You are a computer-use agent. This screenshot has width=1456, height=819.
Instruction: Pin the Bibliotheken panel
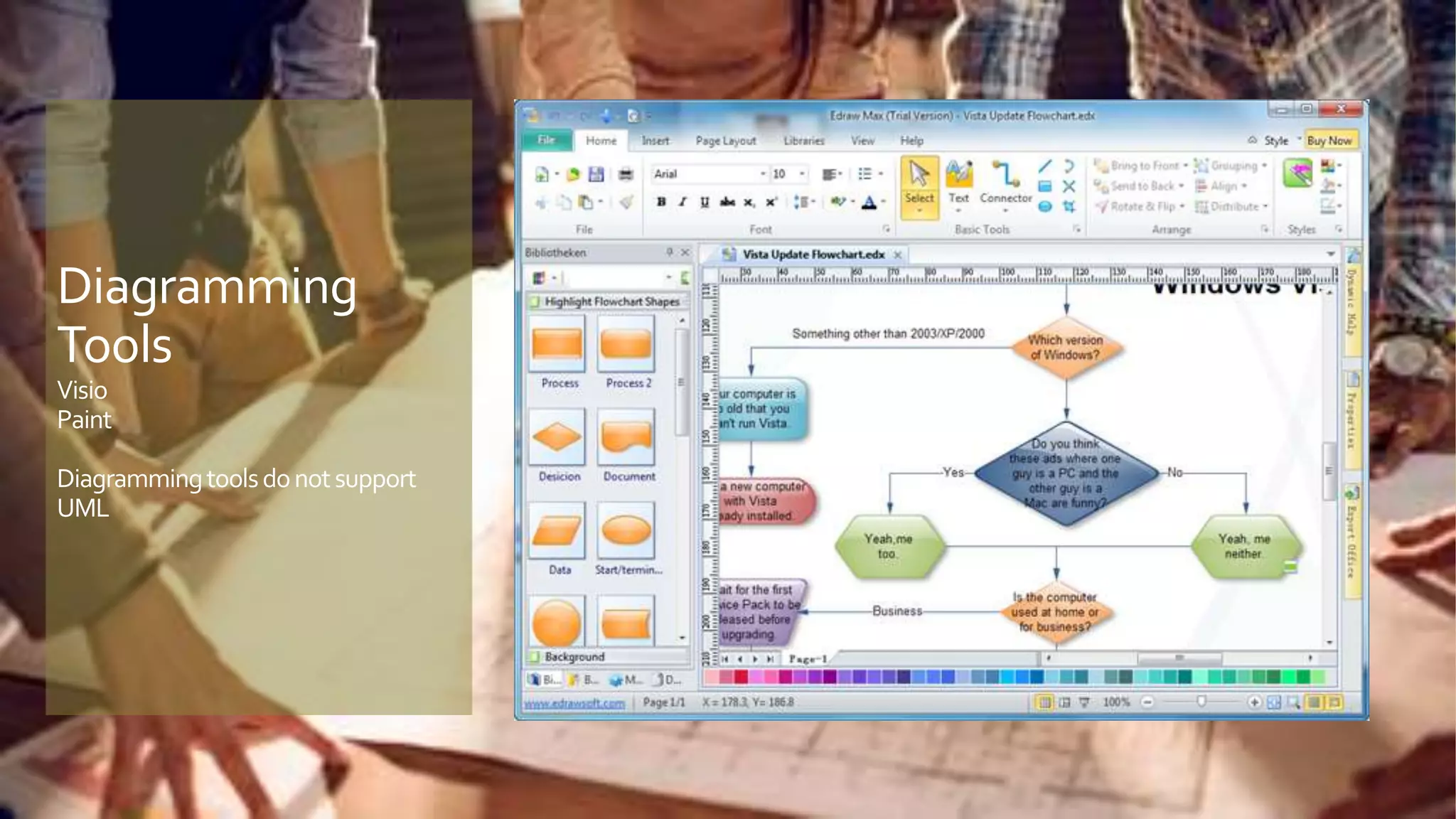coord(670,252)
